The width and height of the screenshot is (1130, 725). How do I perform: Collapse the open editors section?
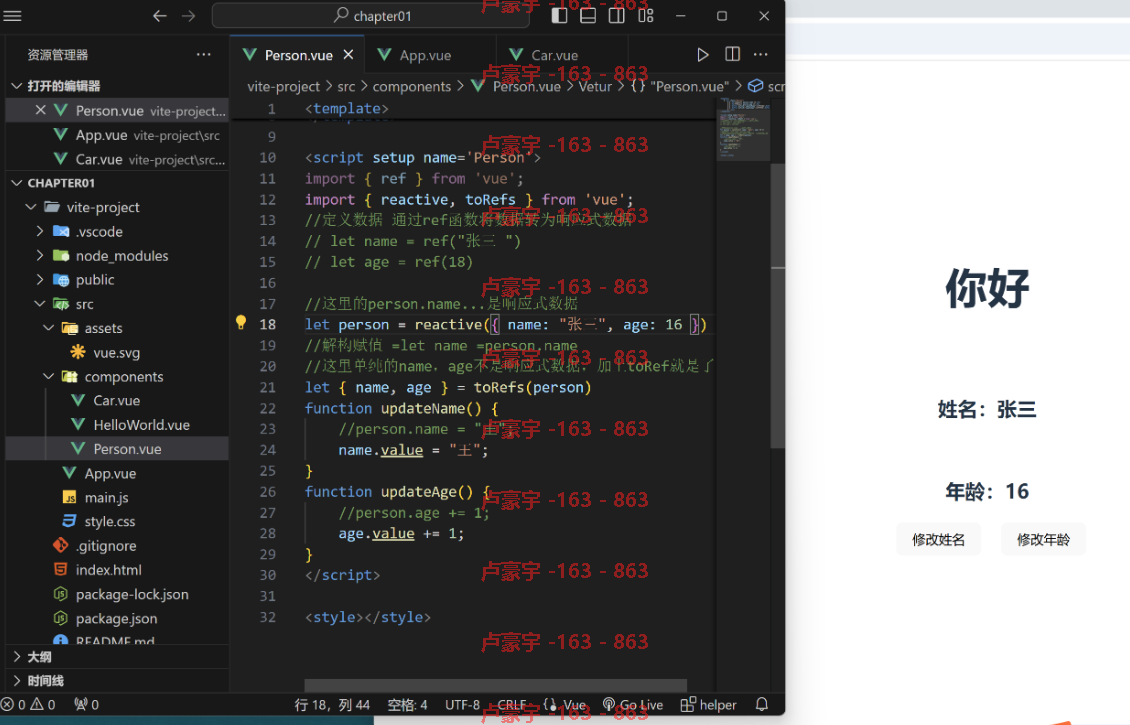tap(17, 86)
